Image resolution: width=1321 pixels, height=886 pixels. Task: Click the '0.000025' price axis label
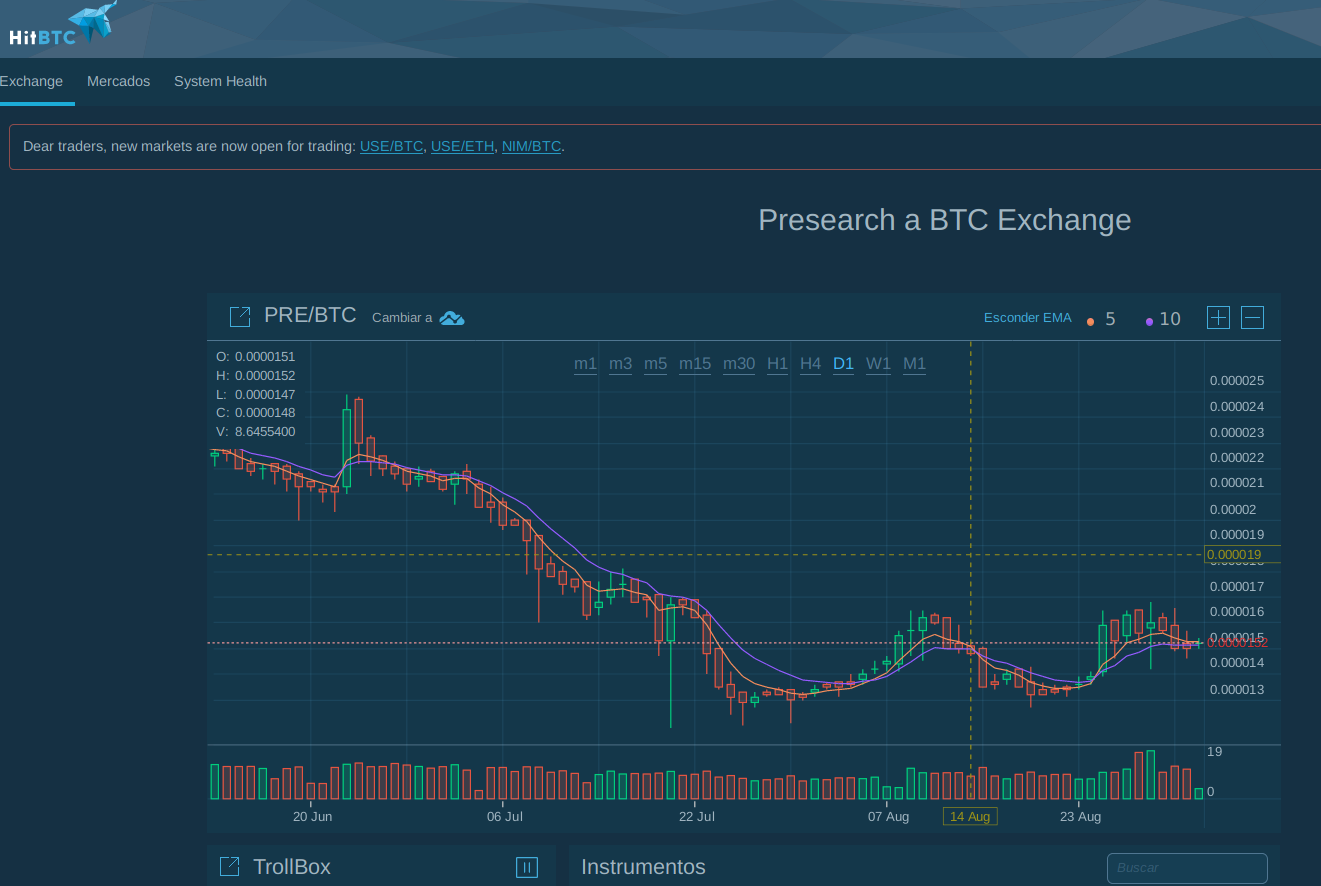tap(1237, 381)
